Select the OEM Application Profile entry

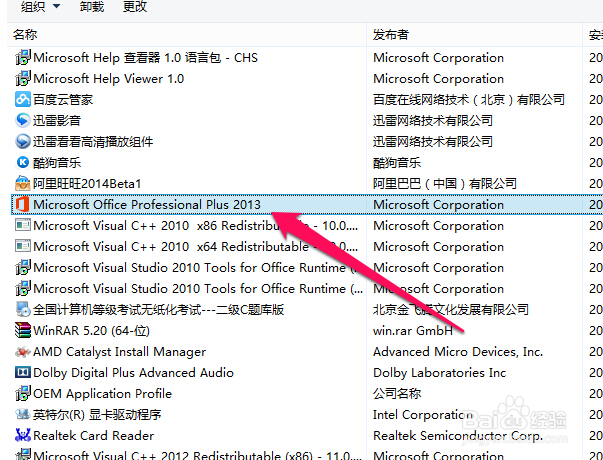pos(103,393)
